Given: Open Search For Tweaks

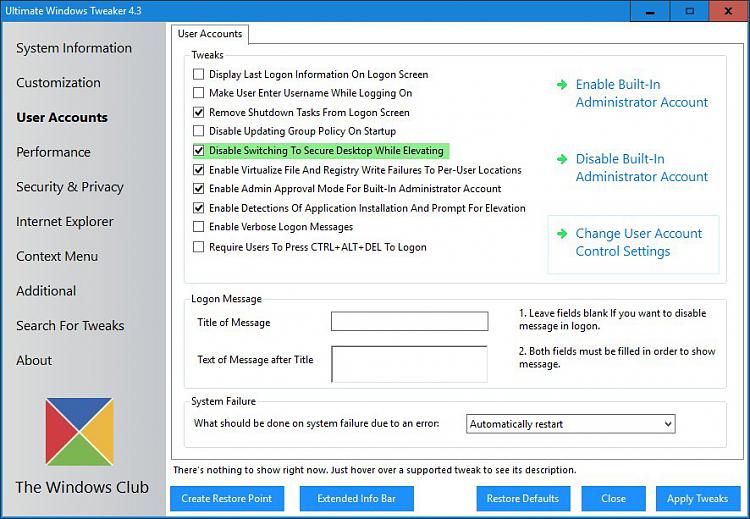Looking at the screenshot, I should click(x=70, y=326).
